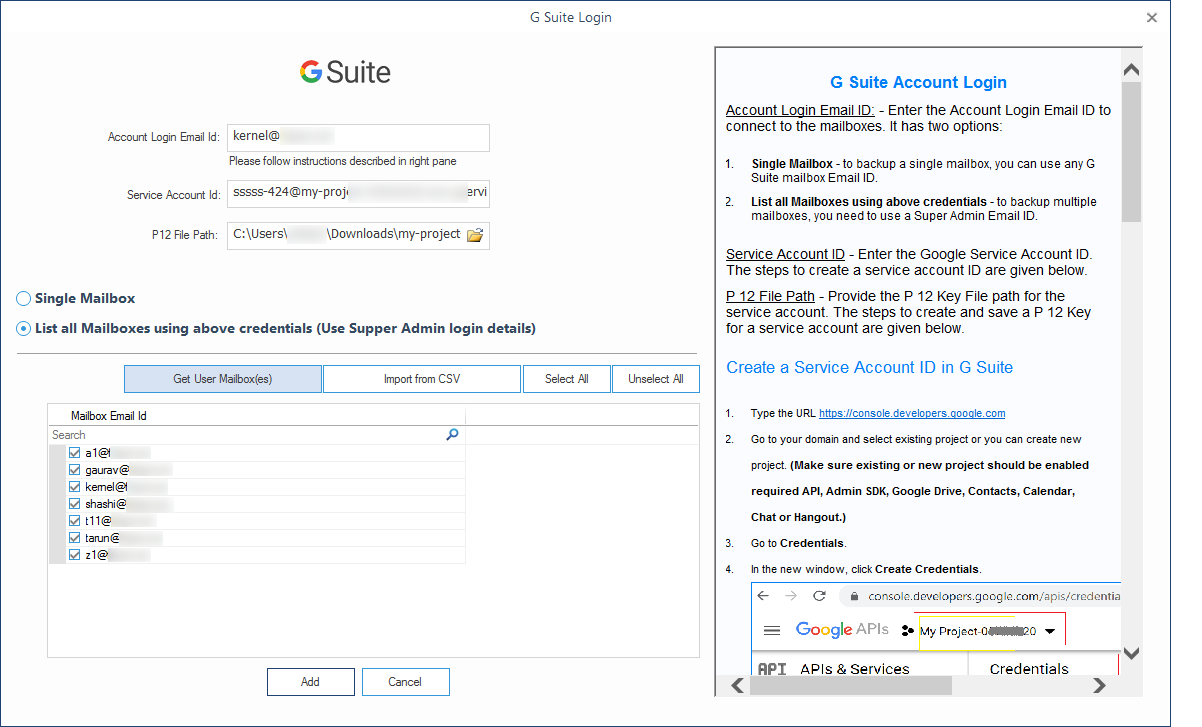Uncheck the gaurav@ mailbox checkbox
The image size is (1202, 727).
(74, 470)
